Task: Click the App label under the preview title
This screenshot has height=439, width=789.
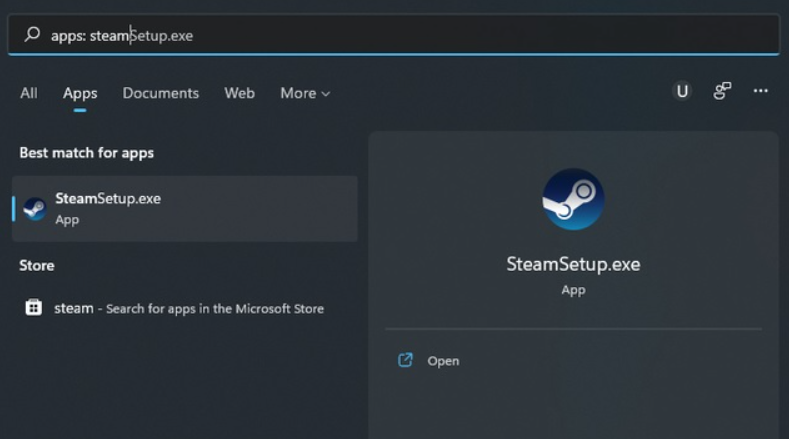Action: pyautogui.click(x=573, y=290)
